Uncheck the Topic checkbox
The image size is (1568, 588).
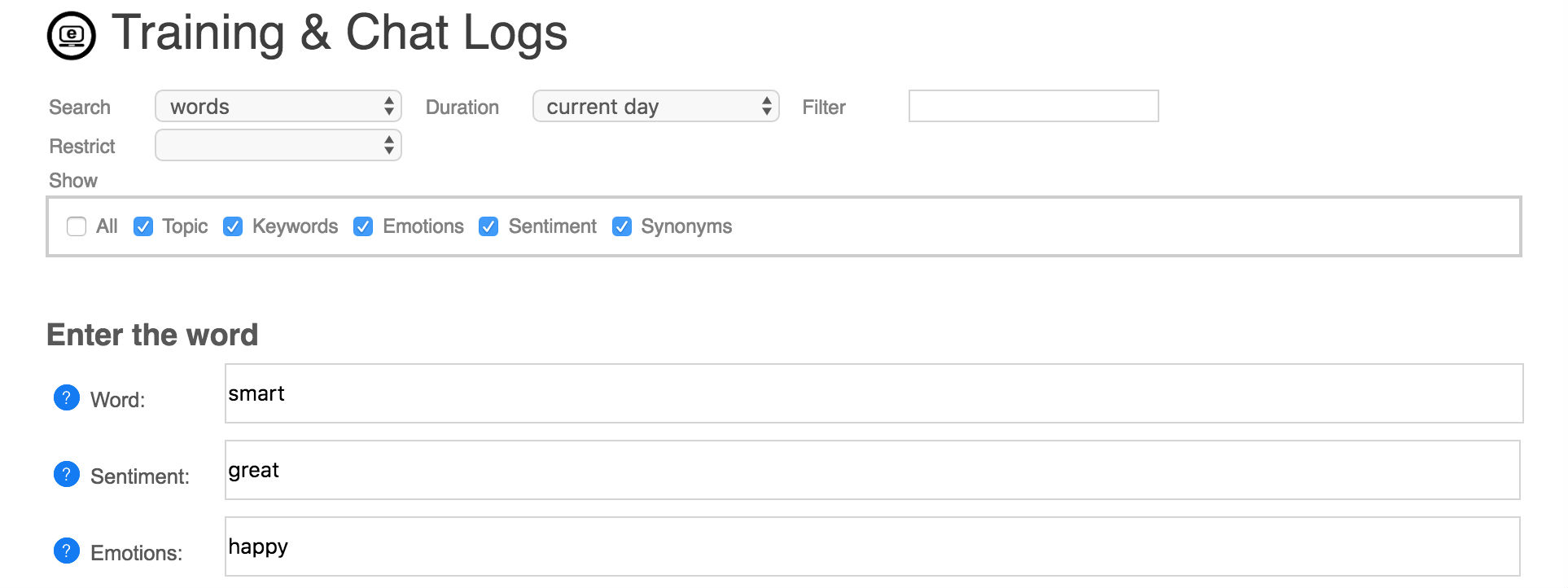pyautogui.click(x=143, y=226)
